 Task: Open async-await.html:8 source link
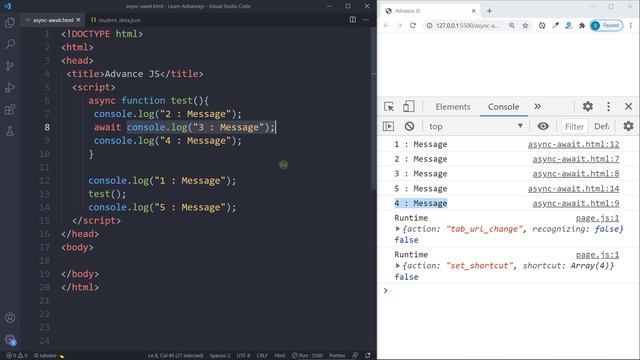576,173
